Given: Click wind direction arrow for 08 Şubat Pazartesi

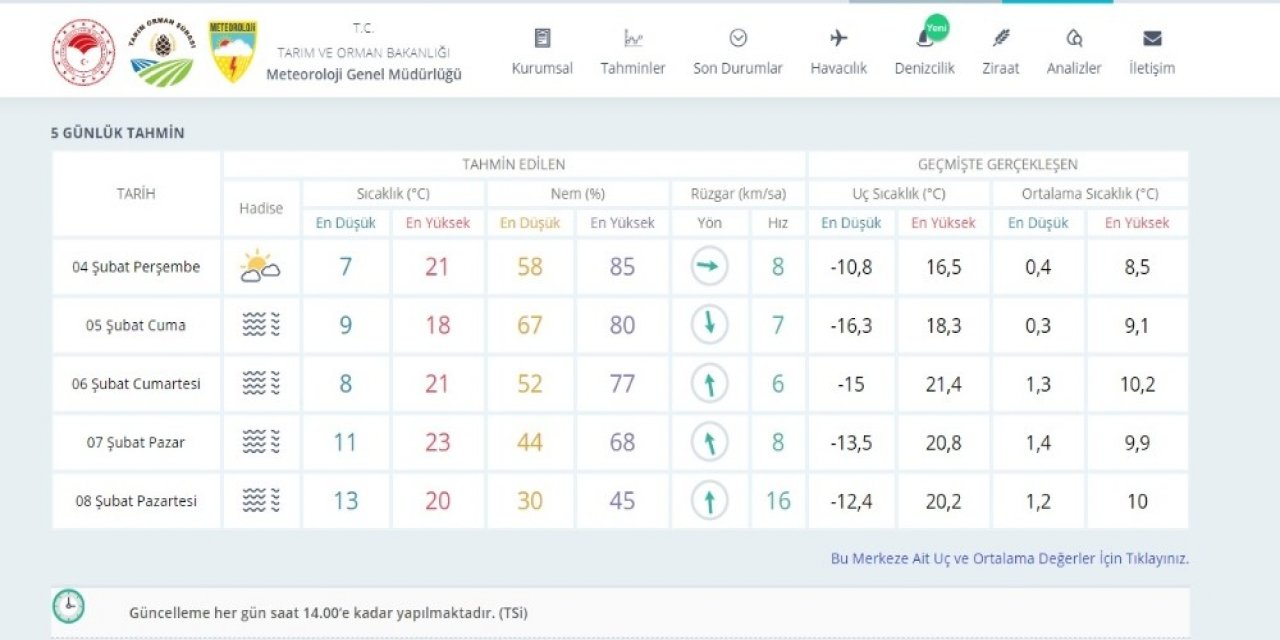Looking at the screenshot, I should 709,501.
